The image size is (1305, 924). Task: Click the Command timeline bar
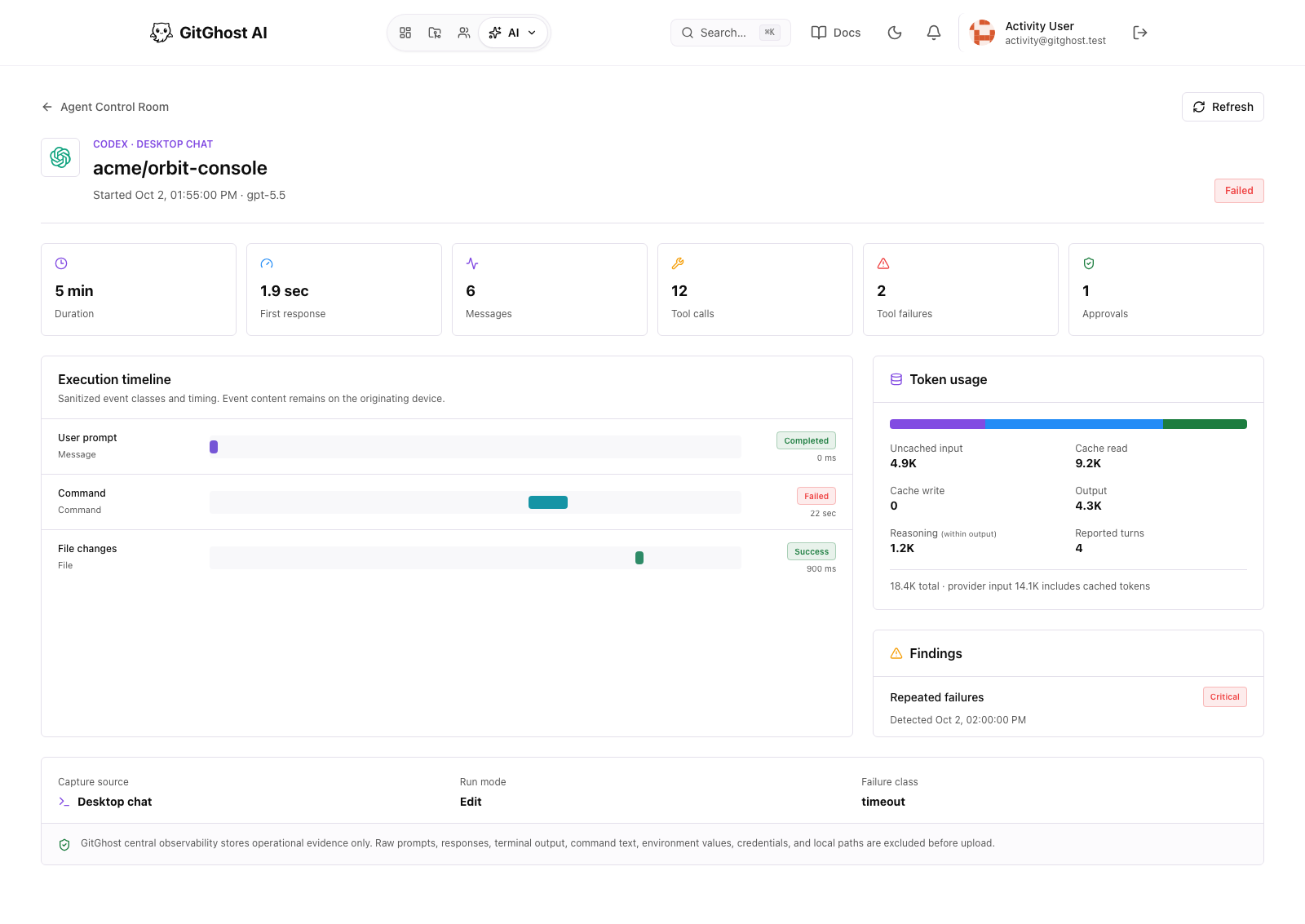pos(548,502)
